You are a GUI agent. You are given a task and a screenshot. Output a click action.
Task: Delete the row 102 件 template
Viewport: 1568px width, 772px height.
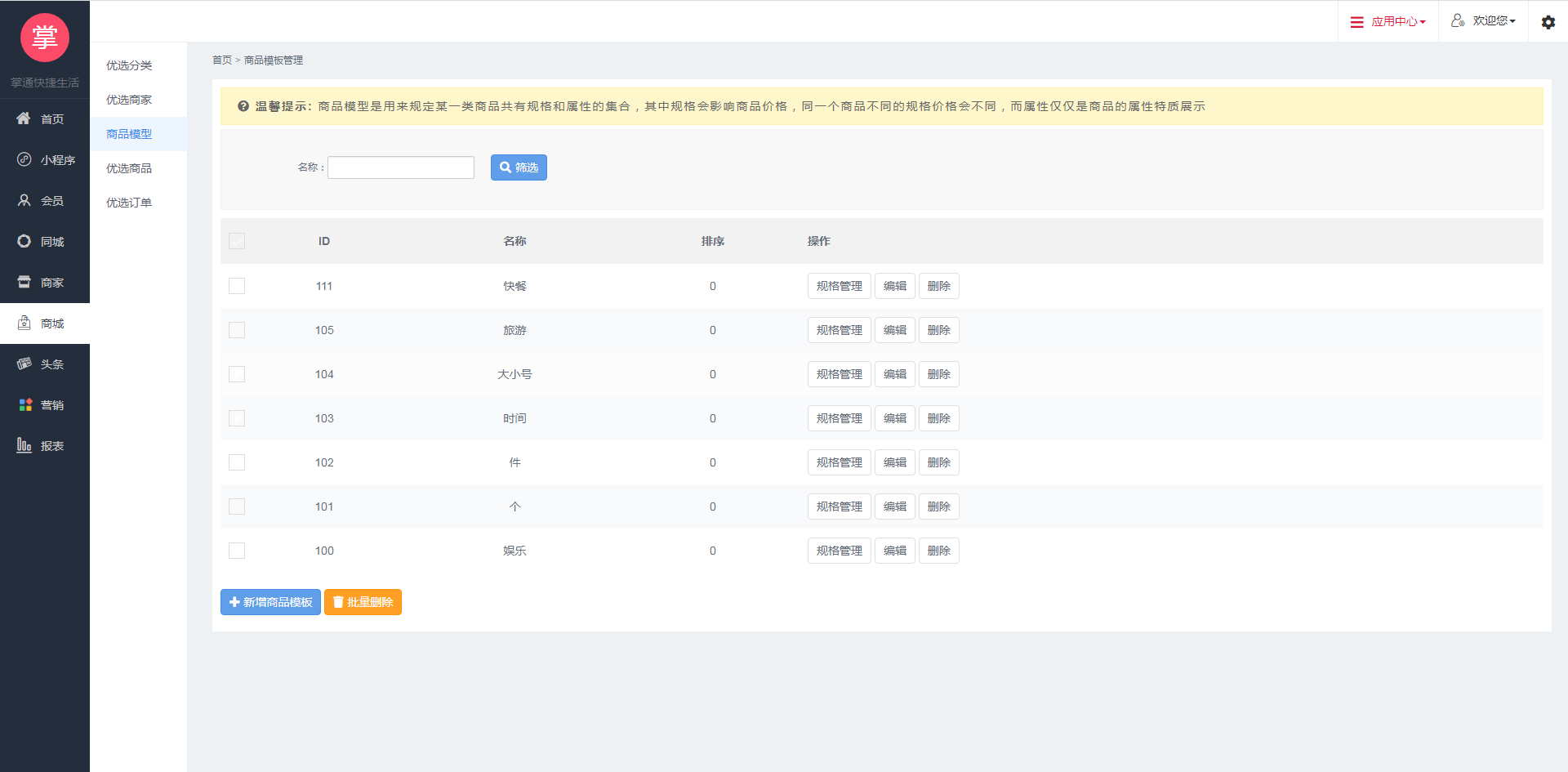click(938, 462)
